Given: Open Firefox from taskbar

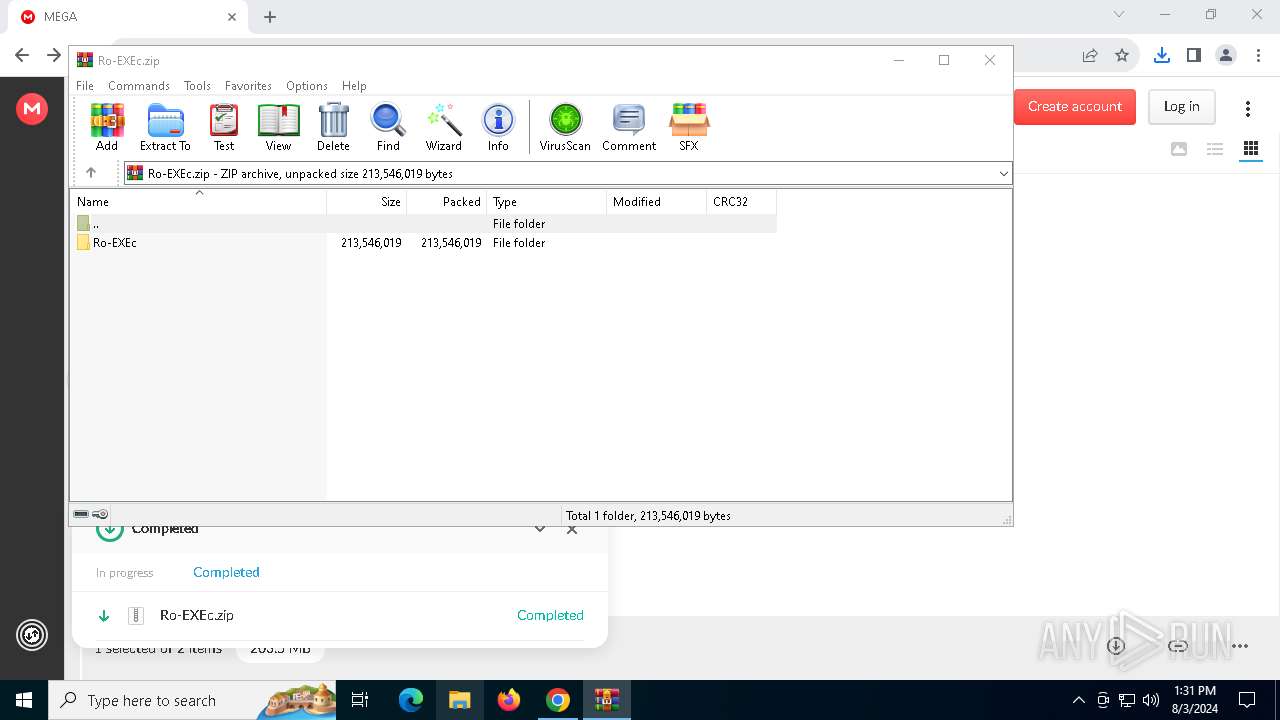Looking at the screenshot, I should point(509,700).
